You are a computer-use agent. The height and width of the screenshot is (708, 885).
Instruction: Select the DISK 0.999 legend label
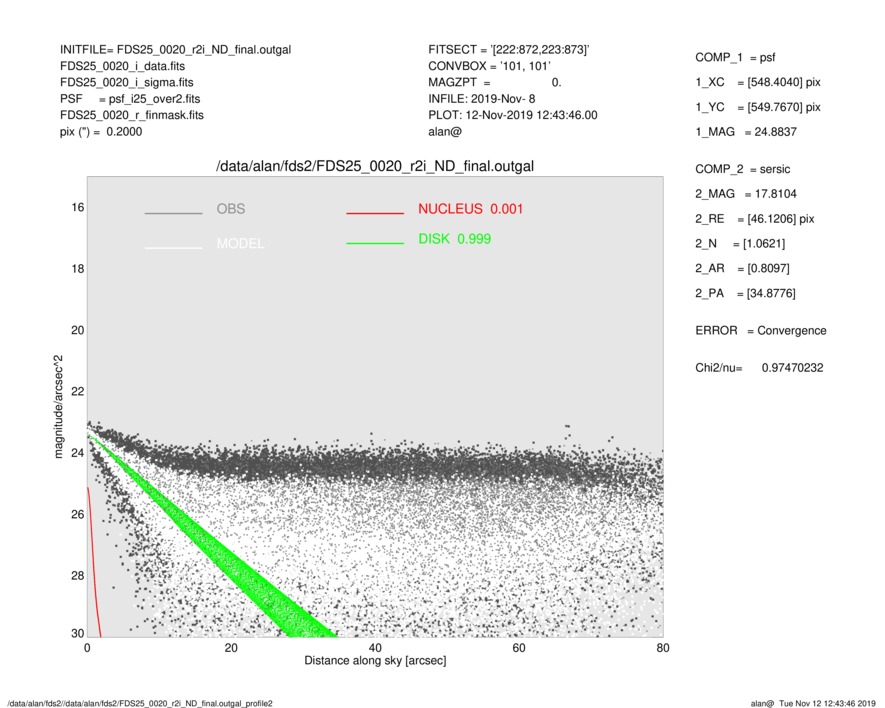pyautogui.click(x=454, y=239)
